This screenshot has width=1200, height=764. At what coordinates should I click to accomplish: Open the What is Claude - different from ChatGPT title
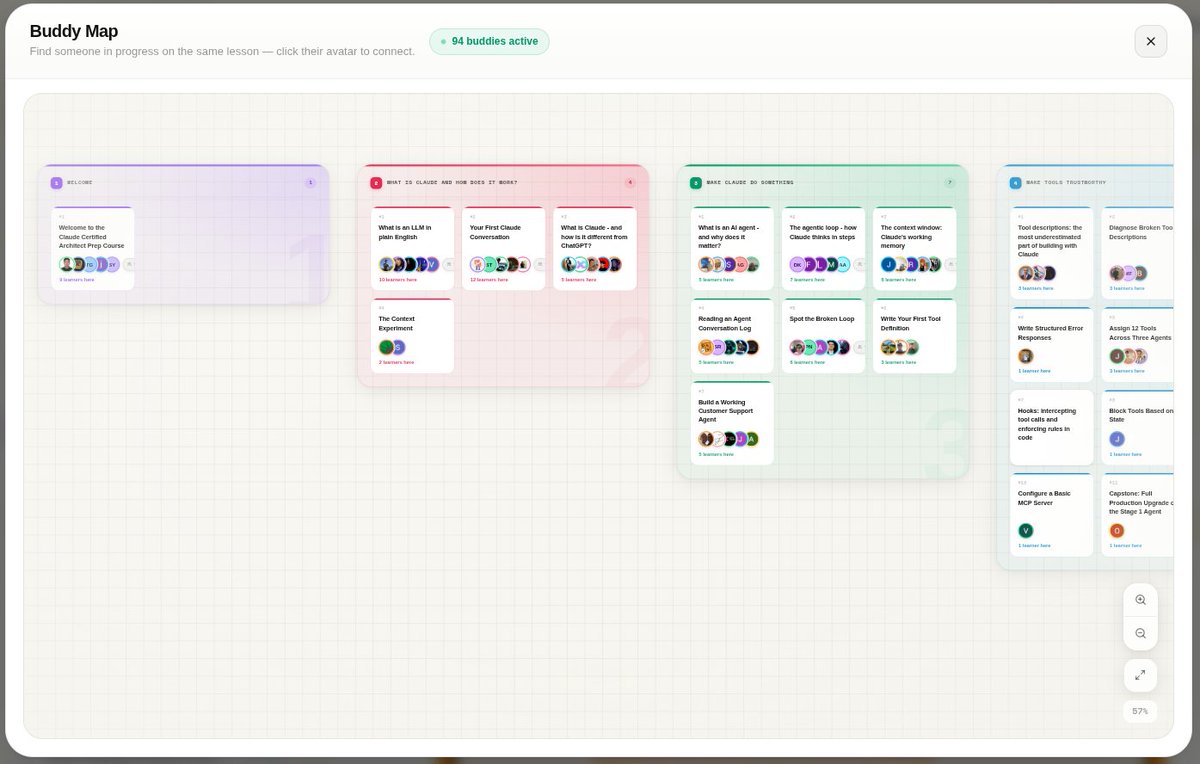[x=594, y=236]
